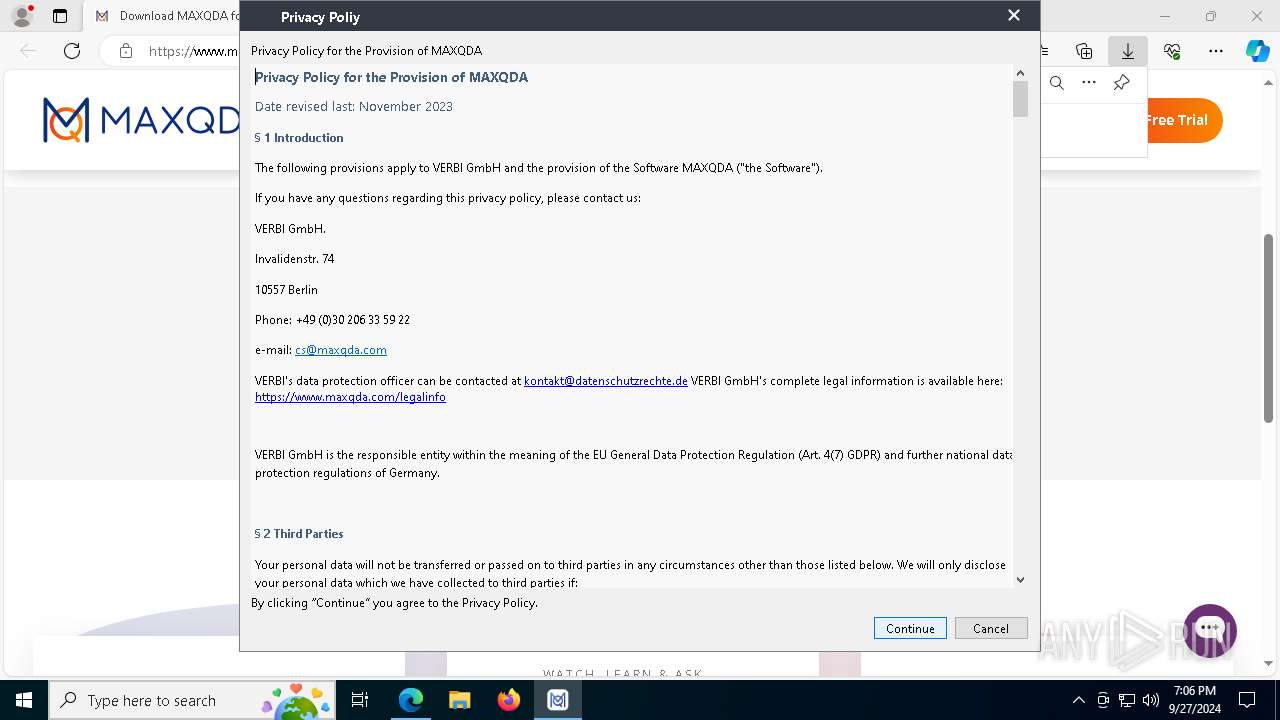Image resolution: width=1280 pixels, height=720 pixels.
Task: Click the policy scrollbar down arrow
Action: pos(1020,580)
